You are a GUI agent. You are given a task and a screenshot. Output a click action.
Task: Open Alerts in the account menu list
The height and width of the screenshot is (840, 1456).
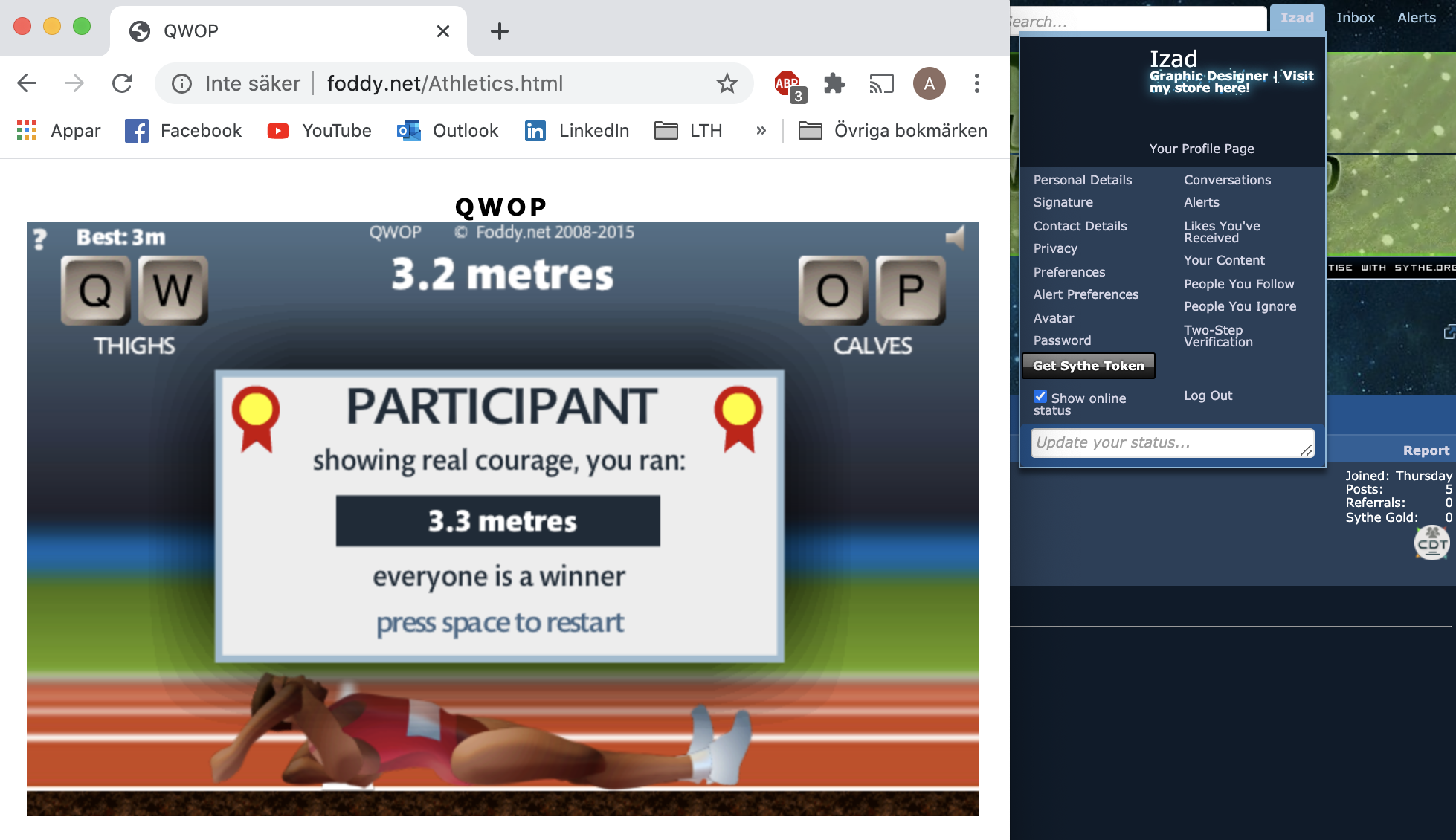(x=1202, y=202)
